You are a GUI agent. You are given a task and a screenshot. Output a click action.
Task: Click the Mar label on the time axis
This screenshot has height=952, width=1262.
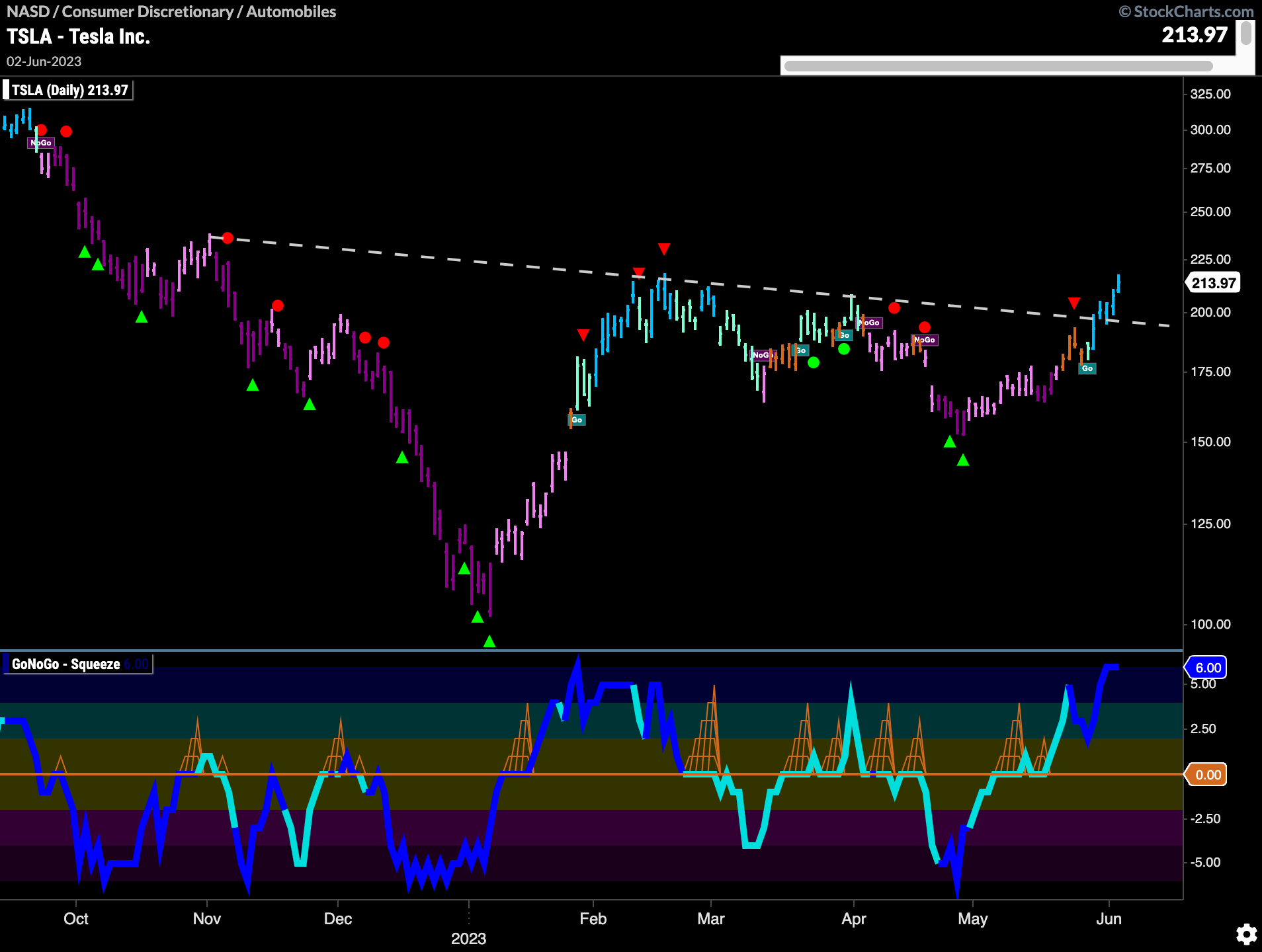[711, 919]
